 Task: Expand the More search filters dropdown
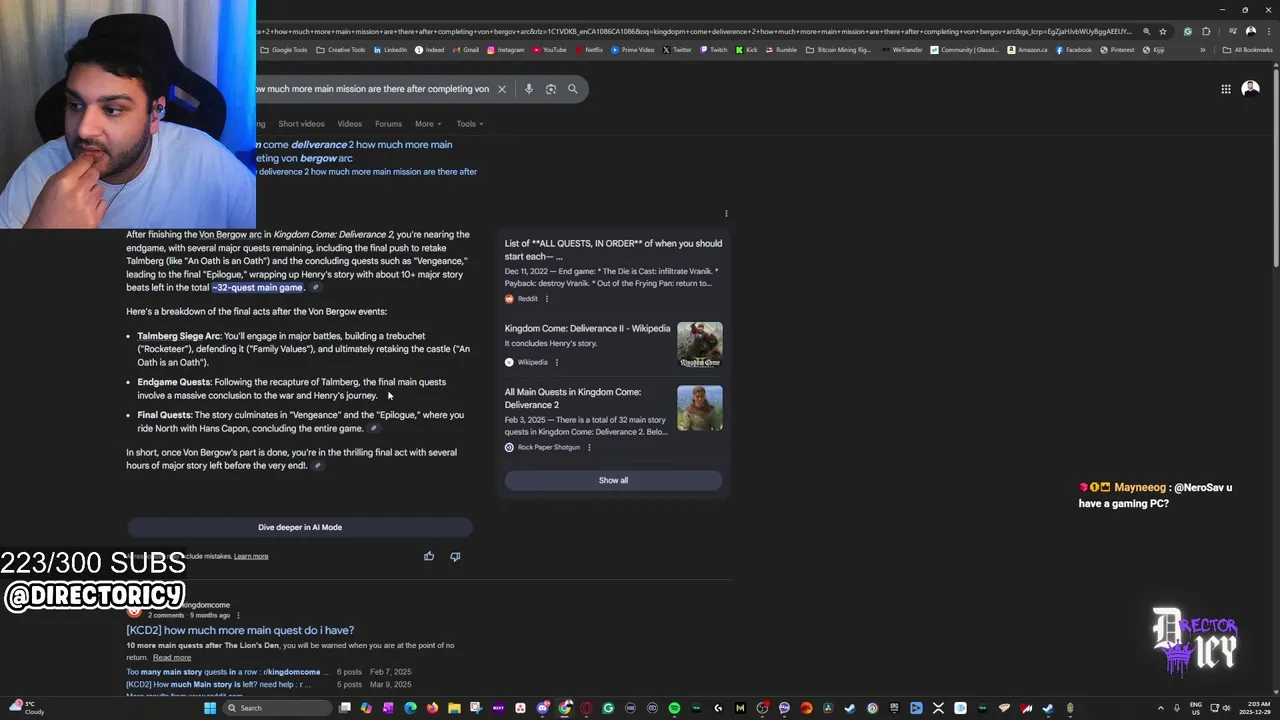click(428, 124)
